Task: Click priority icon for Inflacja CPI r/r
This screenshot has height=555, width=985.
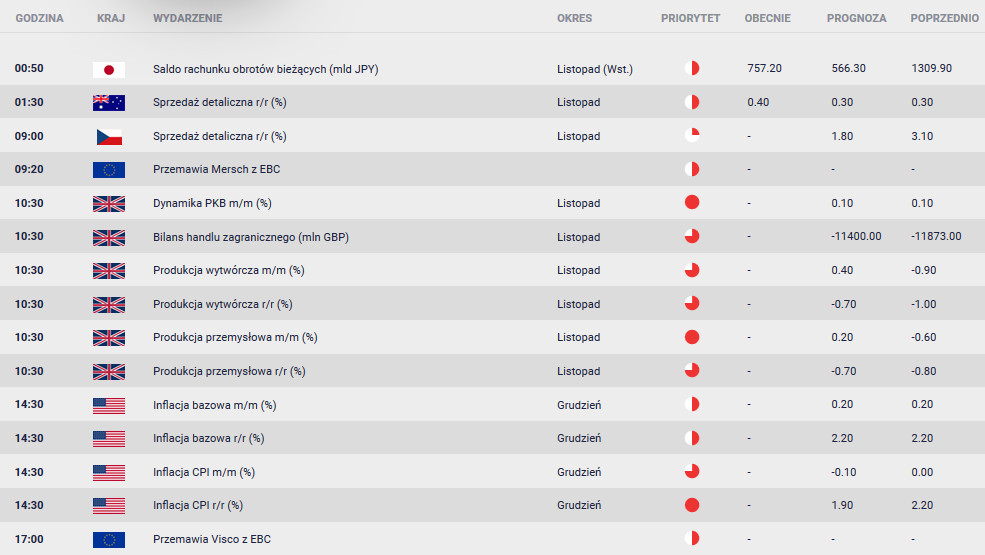Action: click(x=691, y=505)
